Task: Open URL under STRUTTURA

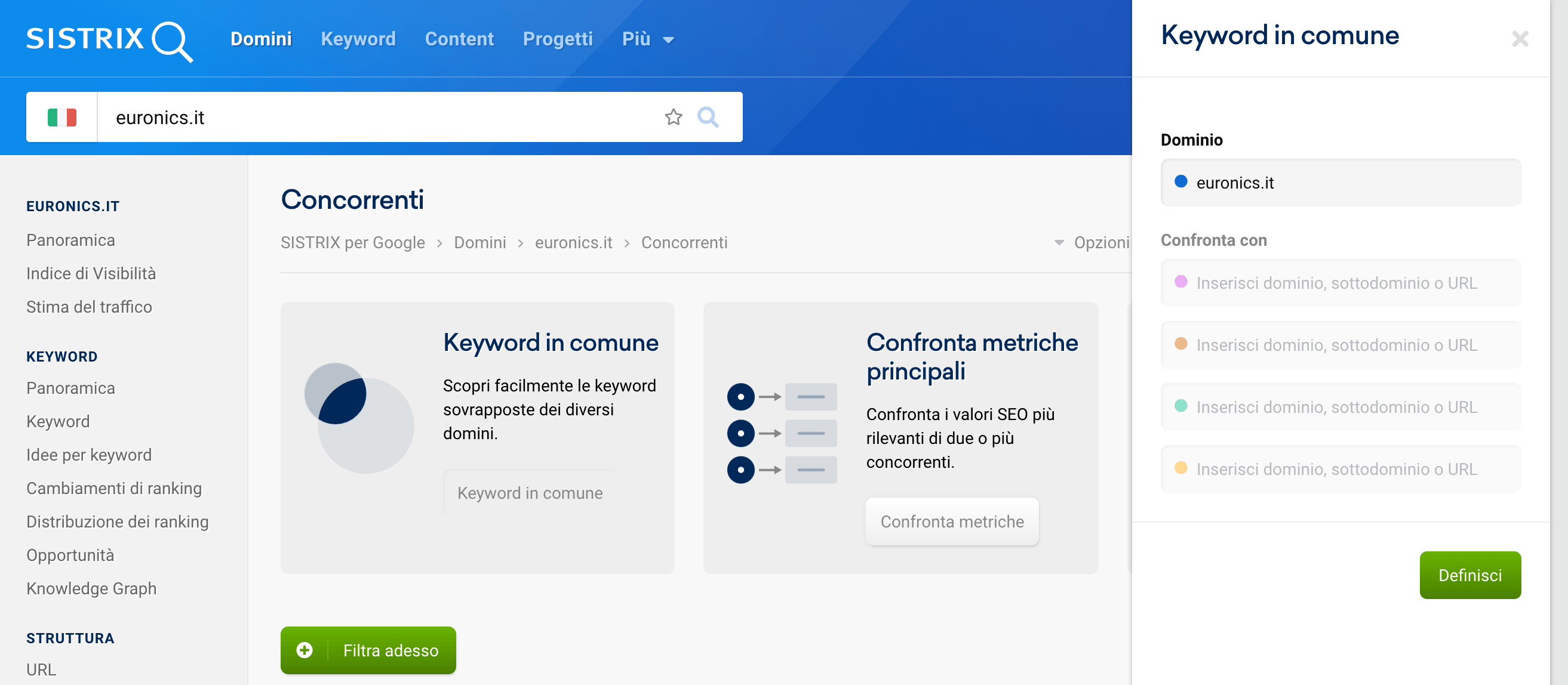Action: coord(41,670)
